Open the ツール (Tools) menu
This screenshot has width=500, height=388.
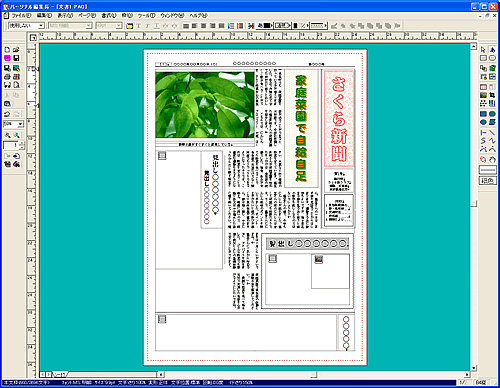[147, 16]
